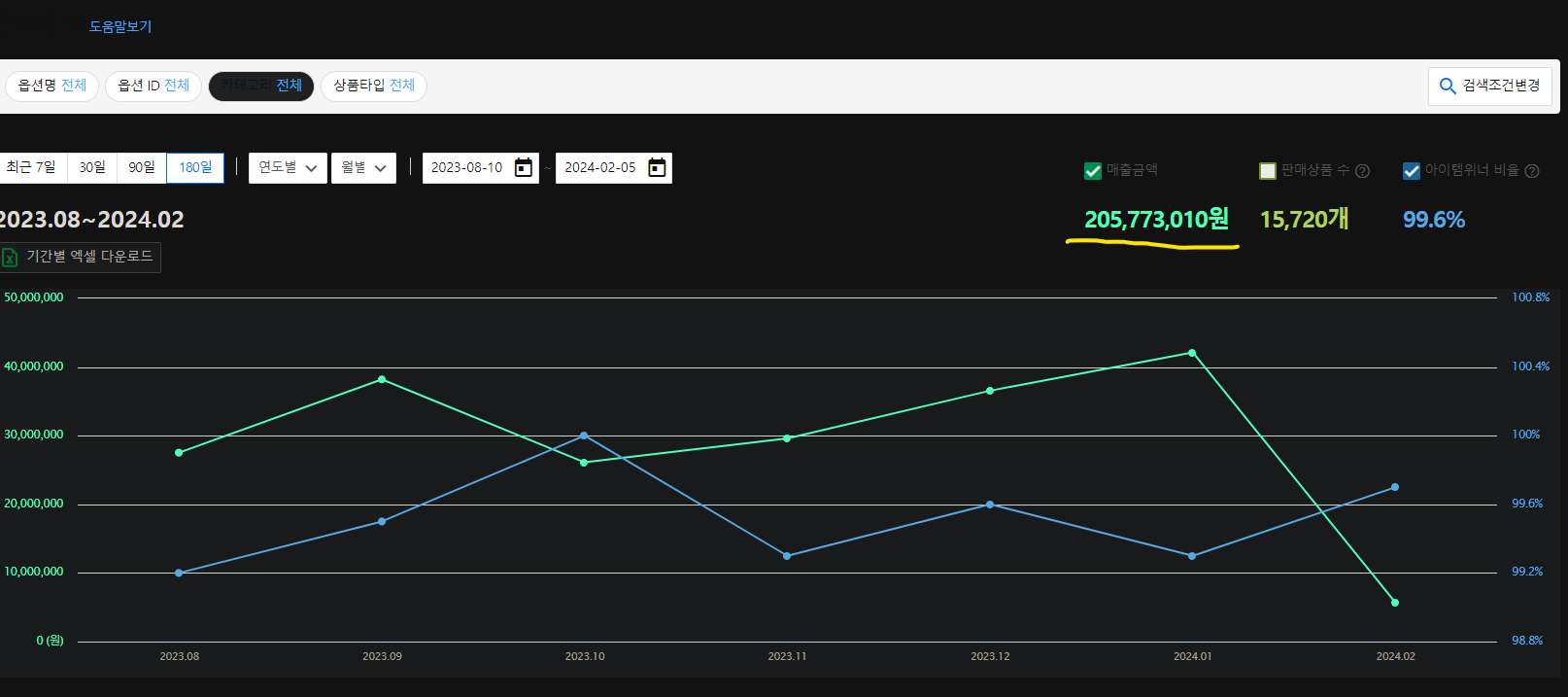Click the start date calendar icon

(524, 168)
